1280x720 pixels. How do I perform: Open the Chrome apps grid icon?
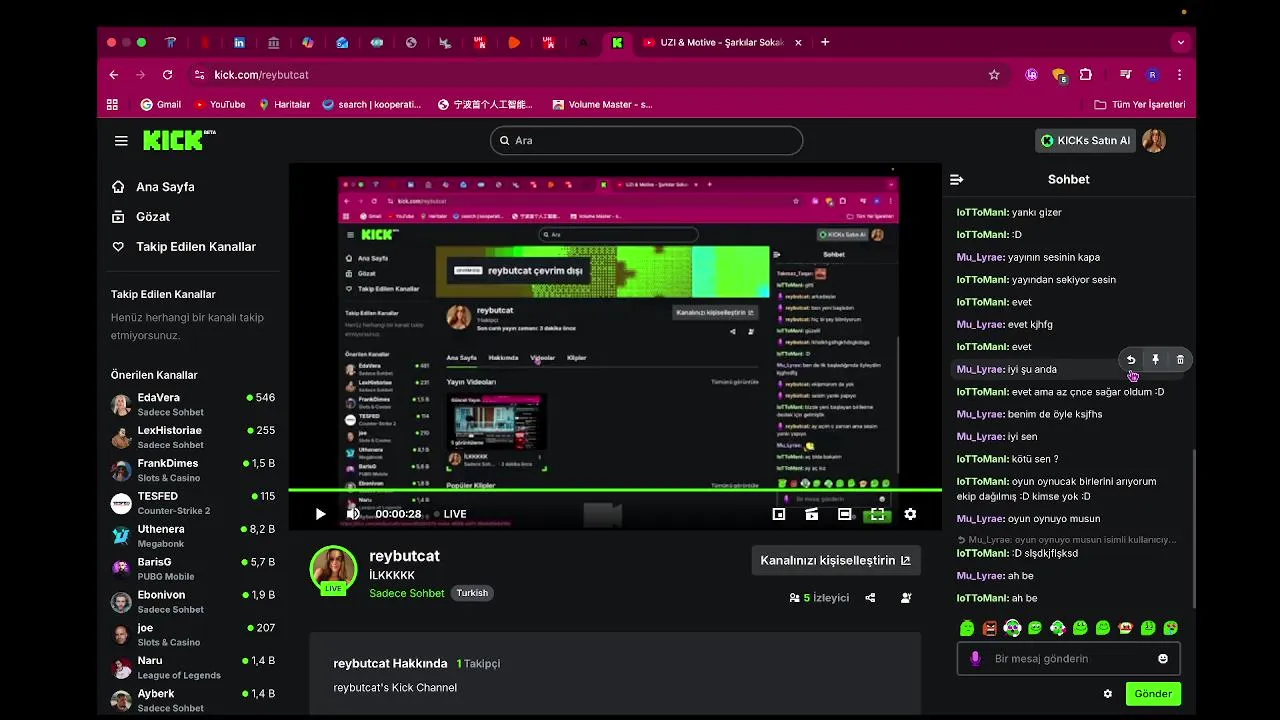(112, 104)
